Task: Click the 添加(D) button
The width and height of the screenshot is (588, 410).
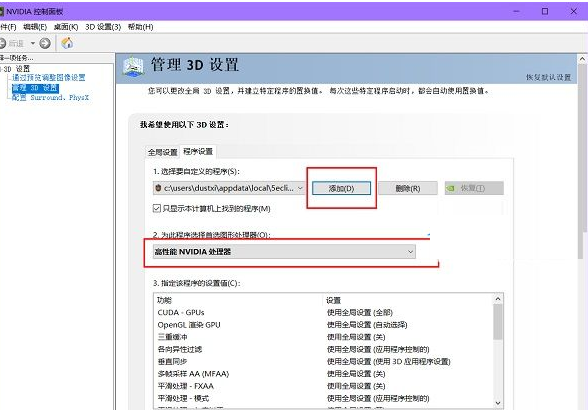Action: point(341,188)
